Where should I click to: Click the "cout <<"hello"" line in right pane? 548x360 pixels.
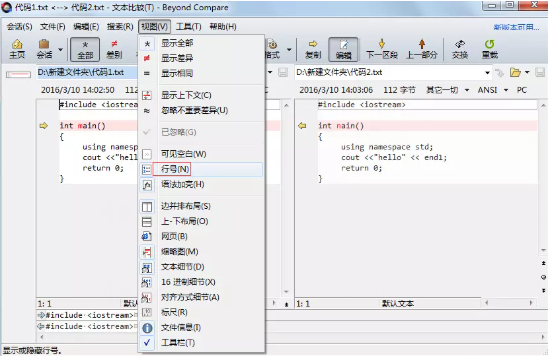(x=394, y=158)
